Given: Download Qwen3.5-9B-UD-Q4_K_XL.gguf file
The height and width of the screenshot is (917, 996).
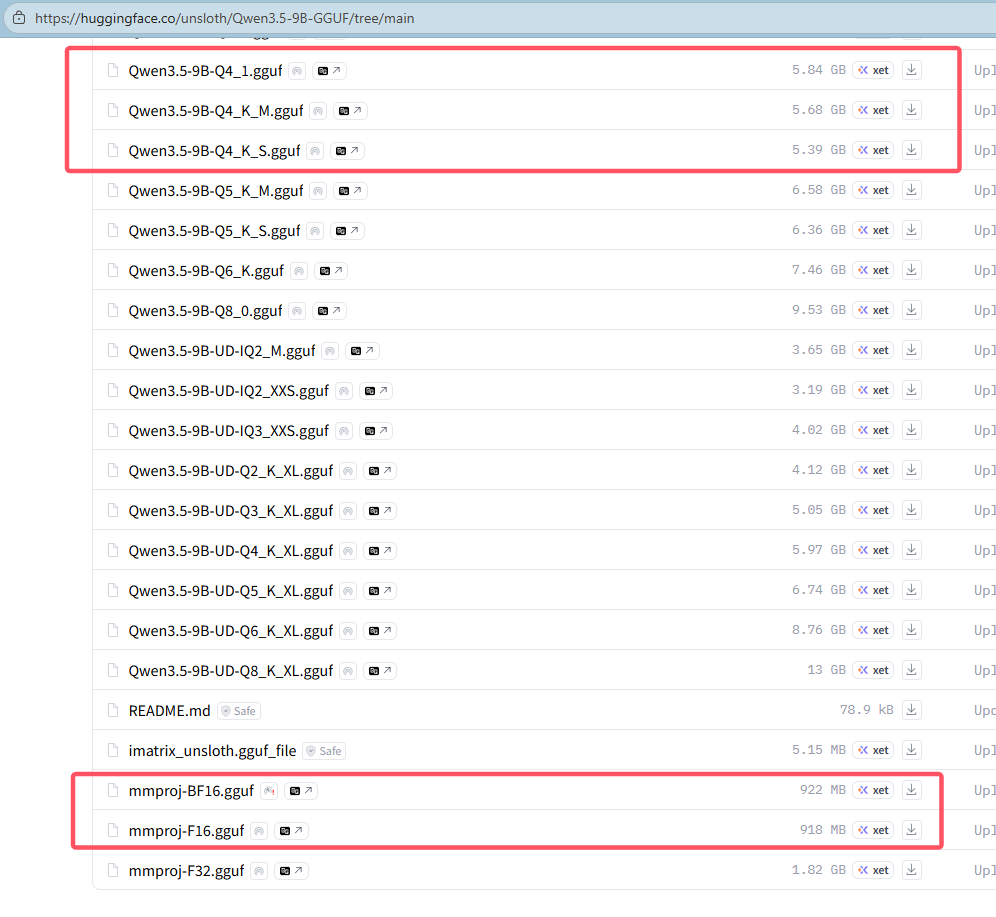Looking at the screenshot, I should point(911,550).
